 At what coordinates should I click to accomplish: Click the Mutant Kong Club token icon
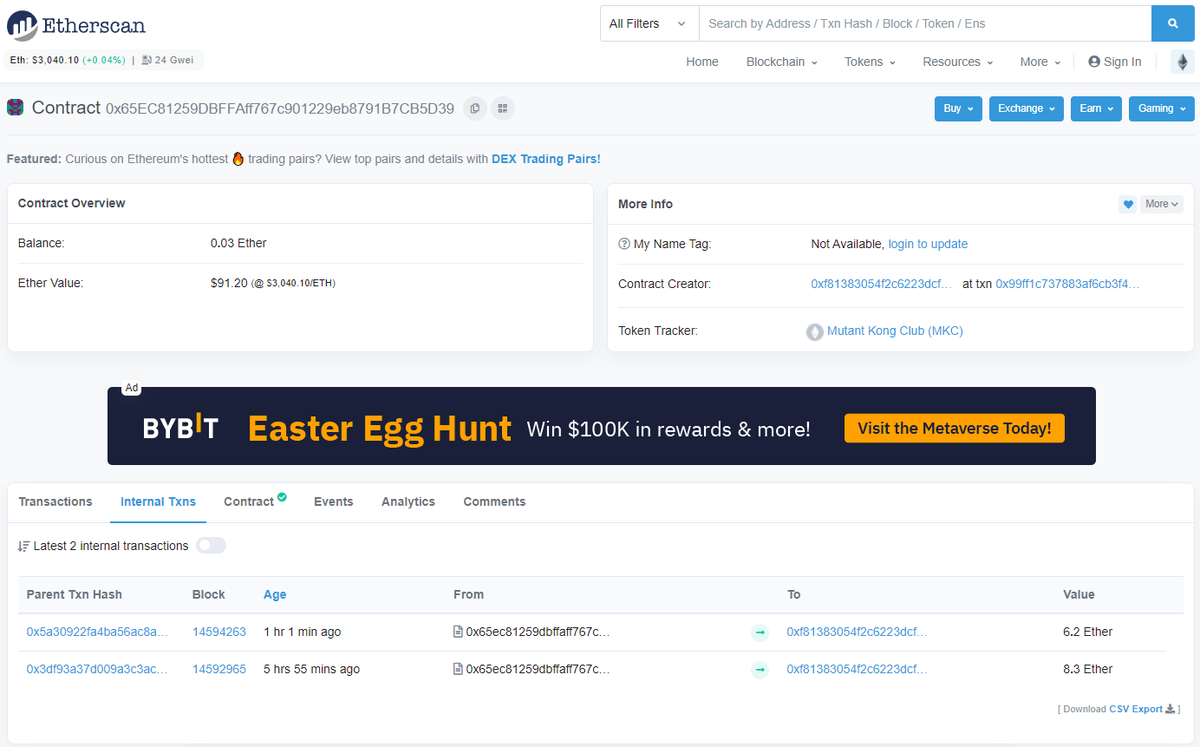click(815, 331)
